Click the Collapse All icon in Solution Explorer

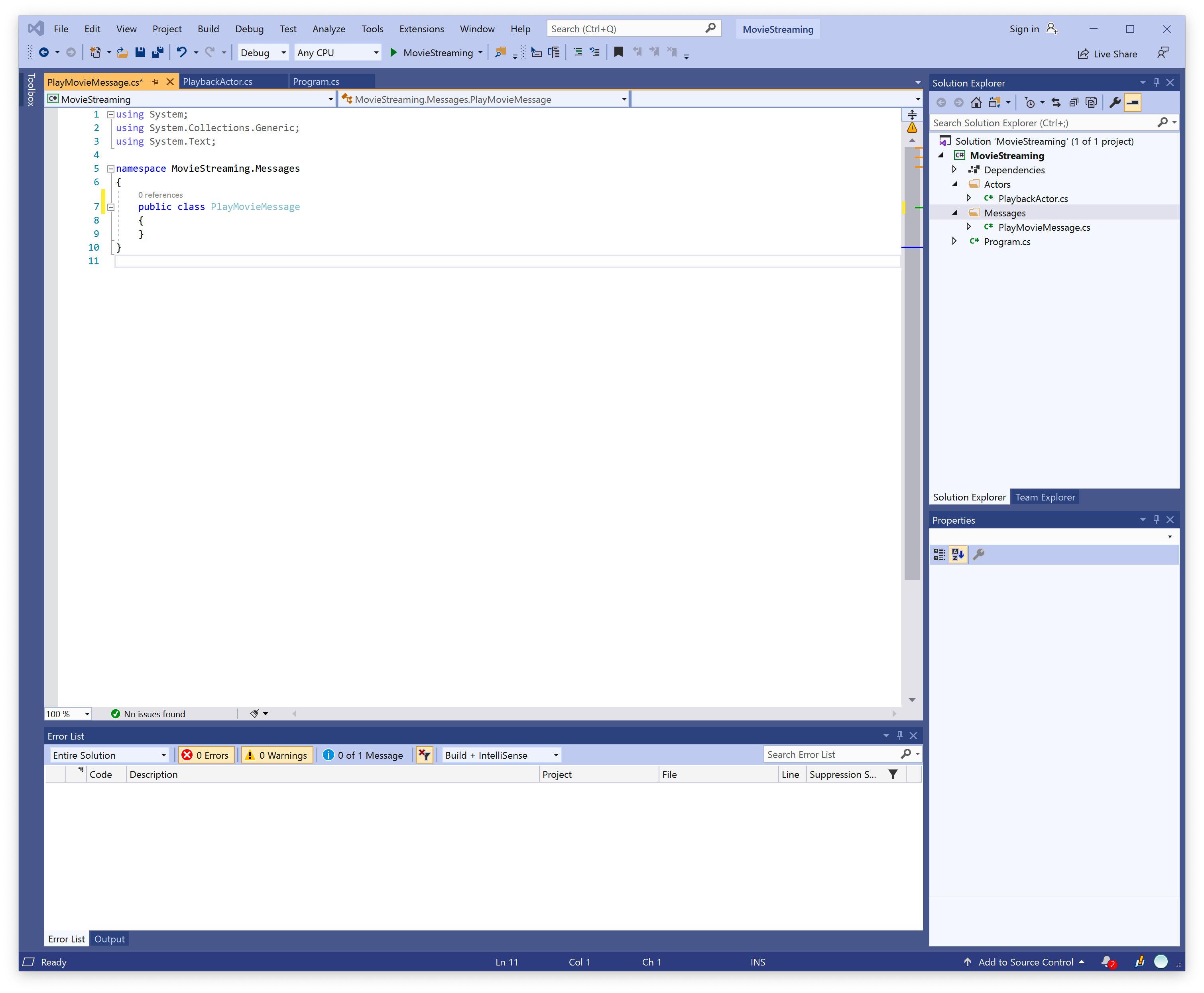pyautogui.click(x=1074, y=103)
